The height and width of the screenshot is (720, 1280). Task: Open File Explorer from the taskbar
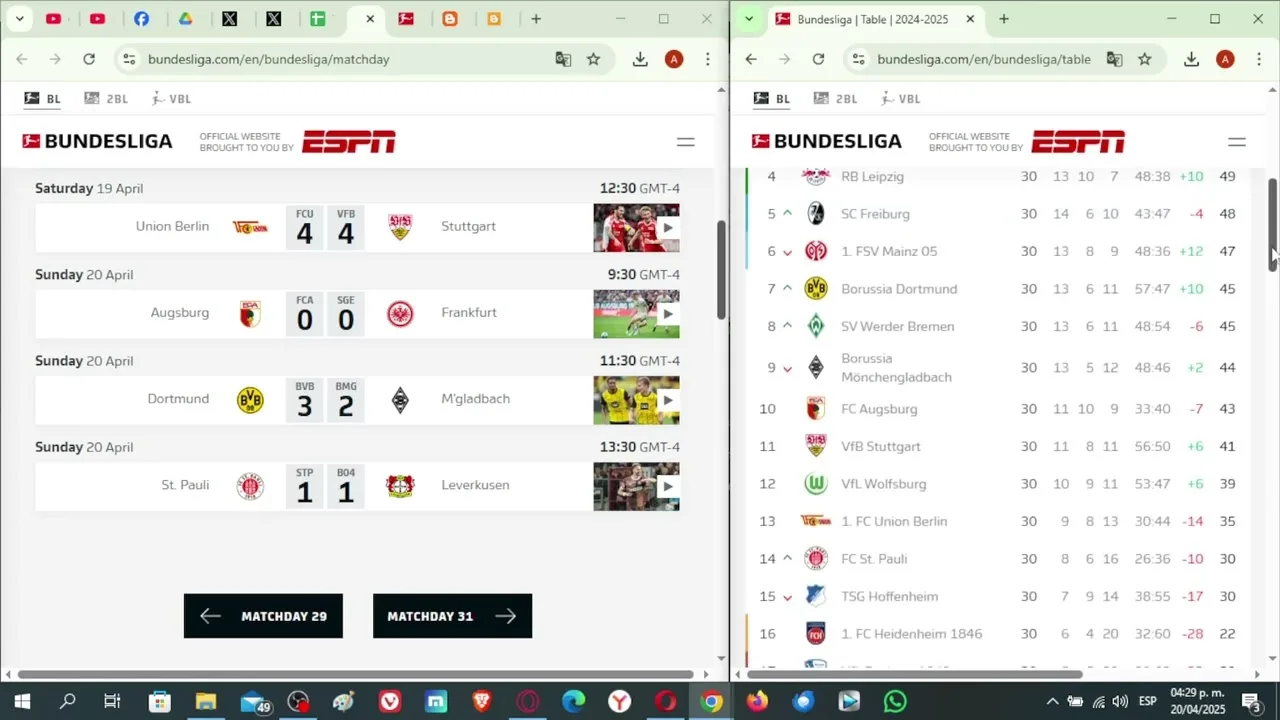click(205, 701)
